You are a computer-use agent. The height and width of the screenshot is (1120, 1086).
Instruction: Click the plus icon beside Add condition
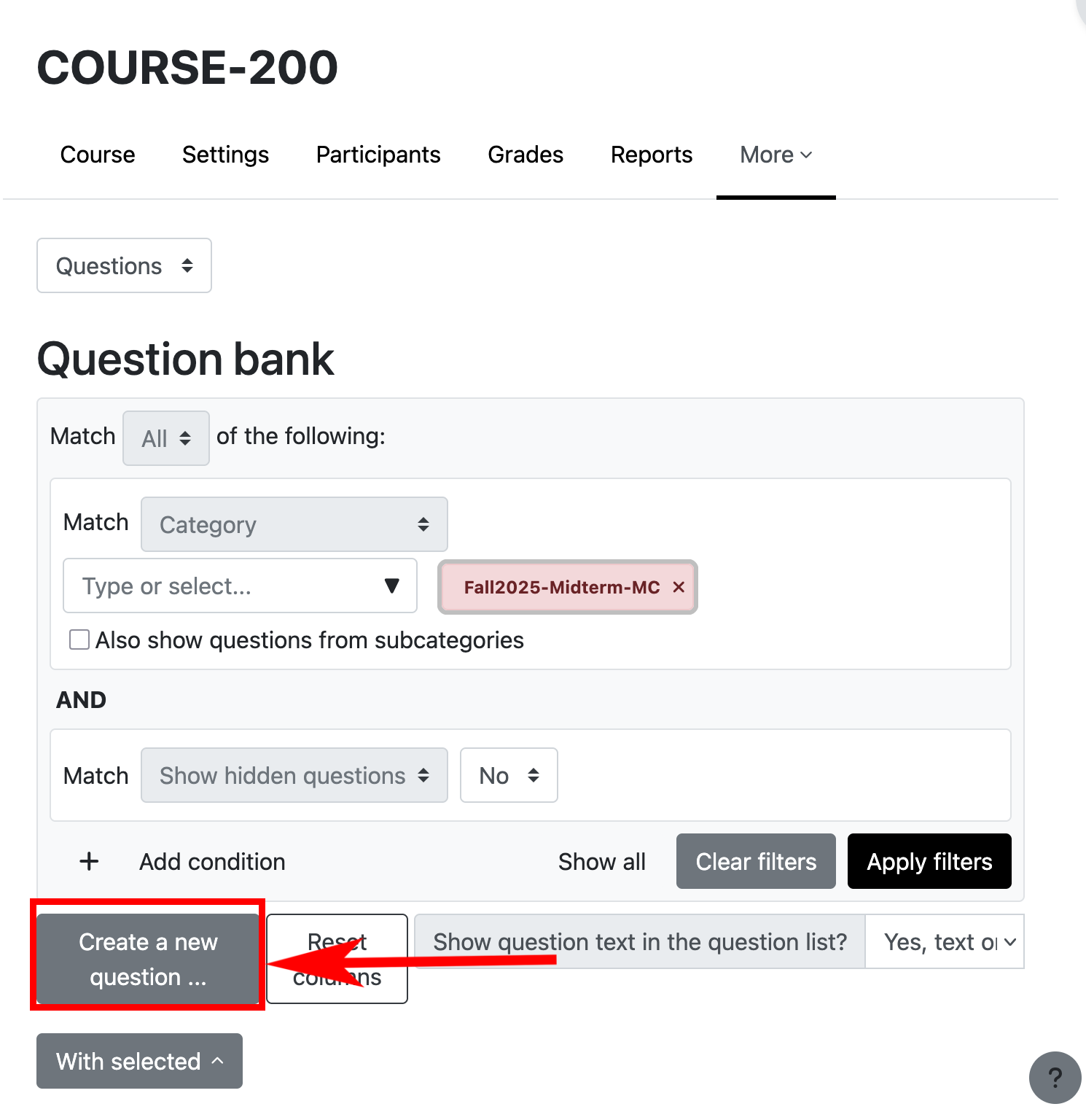(x=88, y=861)
